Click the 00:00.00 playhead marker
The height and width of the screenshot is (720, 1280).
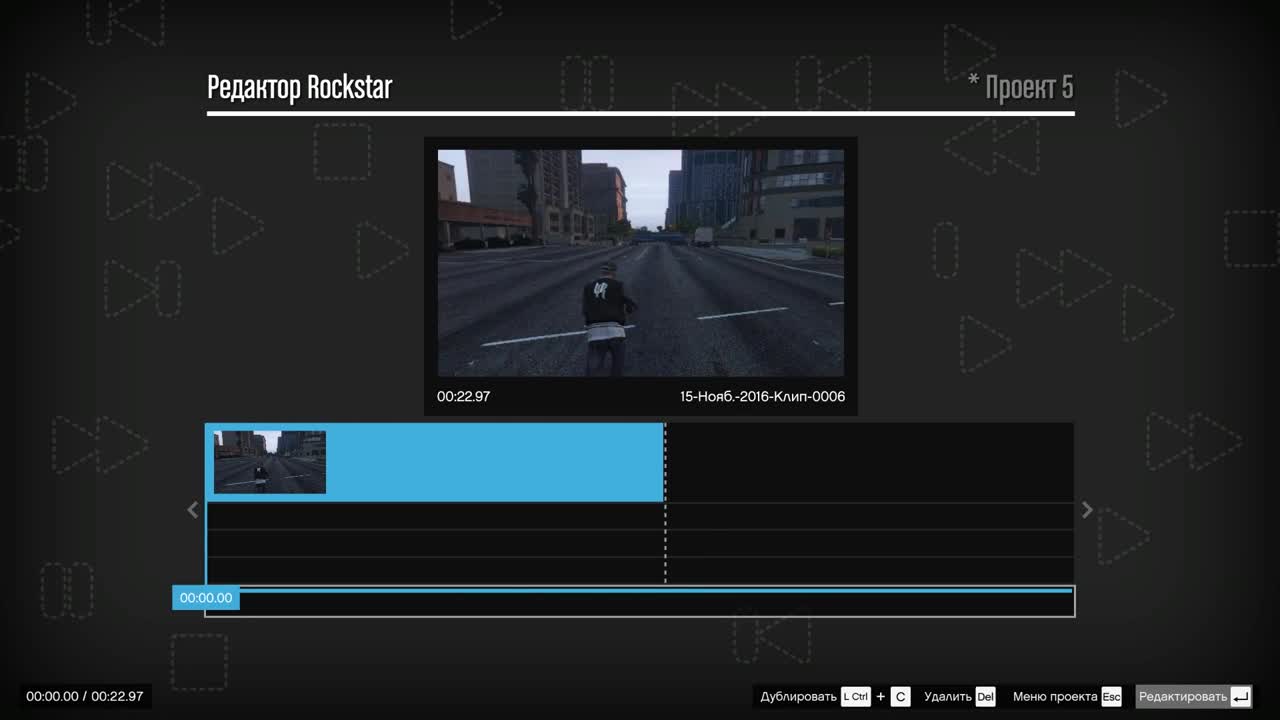click(206, 598)
